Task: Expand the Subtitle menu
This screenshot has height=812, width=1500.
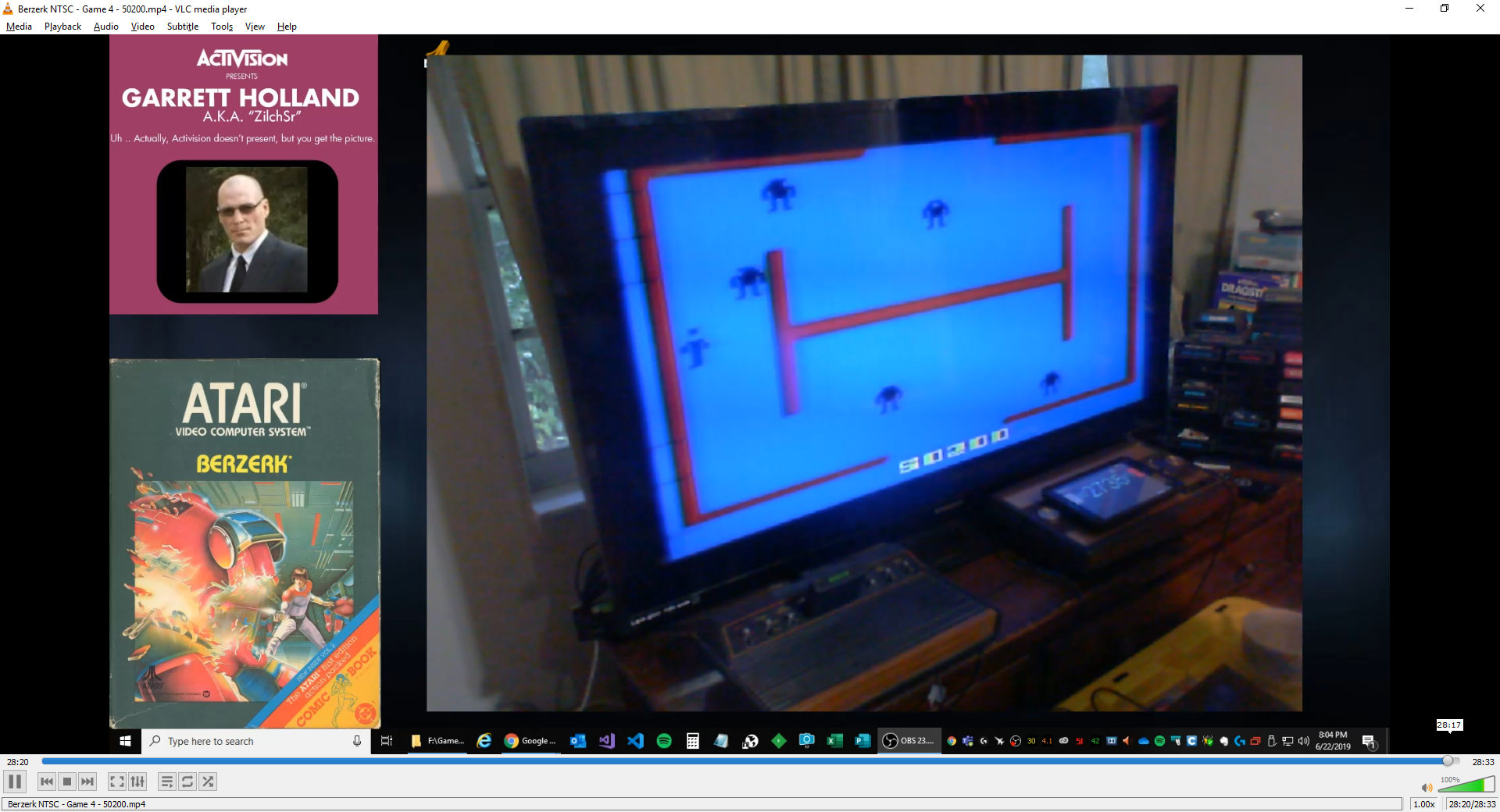Action: [182, 27]
